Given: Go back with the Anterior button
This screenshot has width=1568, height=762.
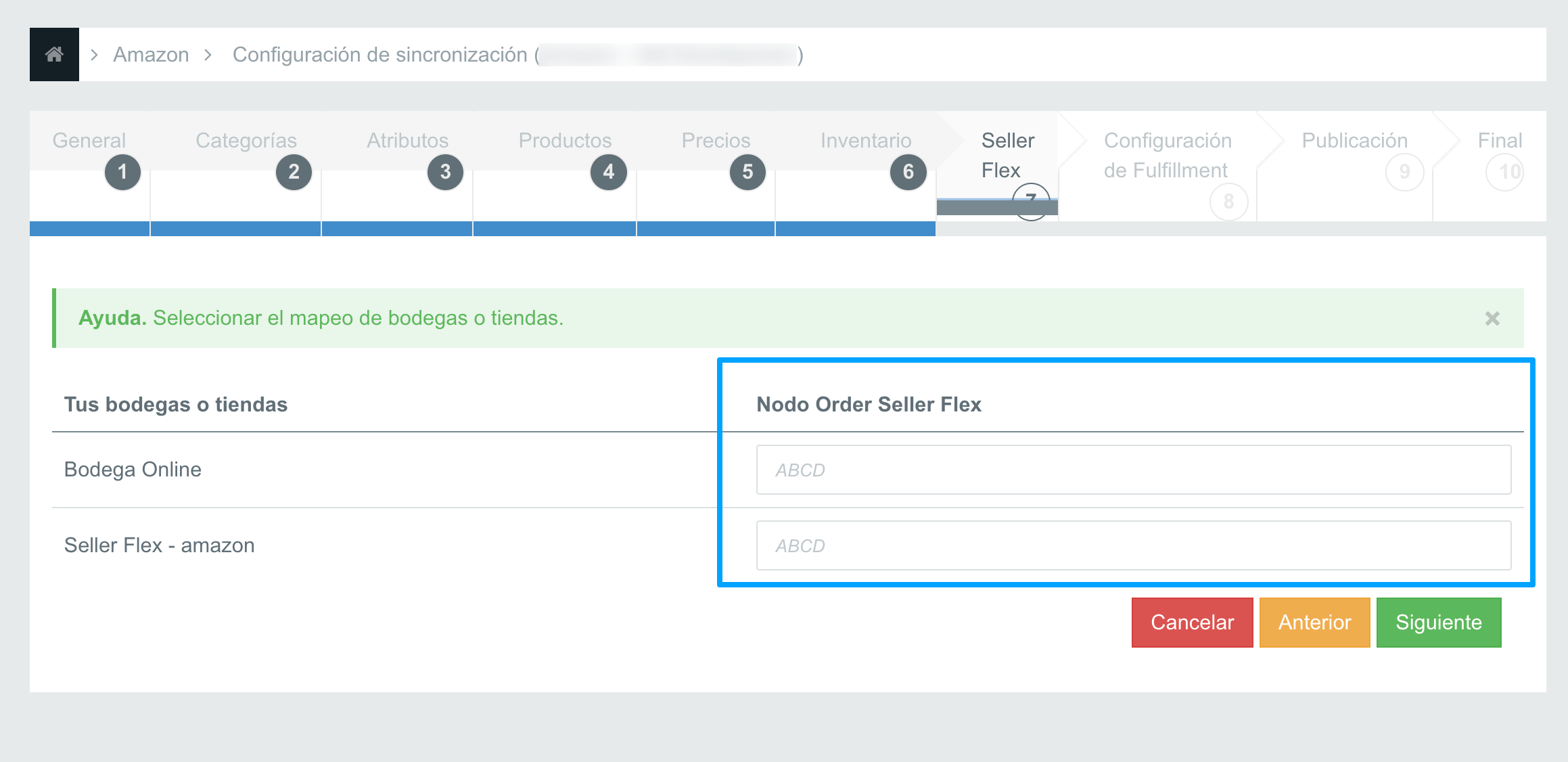Looking at the screenshot, I should coord(1314,623).
